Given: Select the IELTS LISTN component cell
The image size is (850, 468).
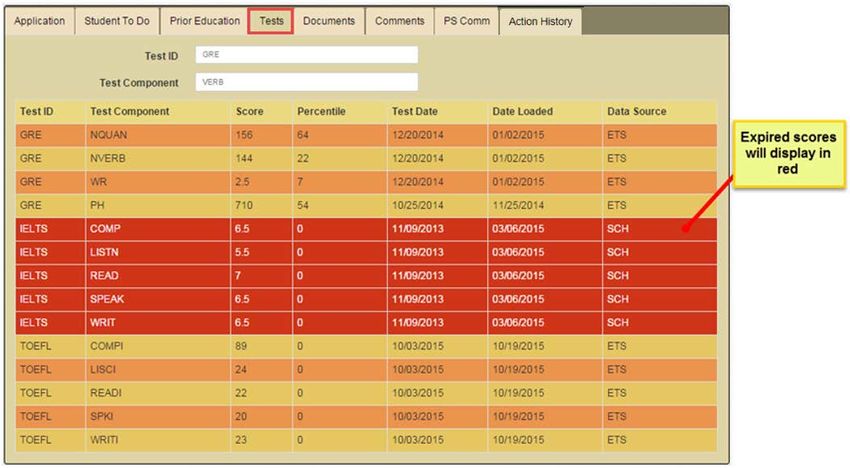Looking at the screenshot, I should point(158,252).
